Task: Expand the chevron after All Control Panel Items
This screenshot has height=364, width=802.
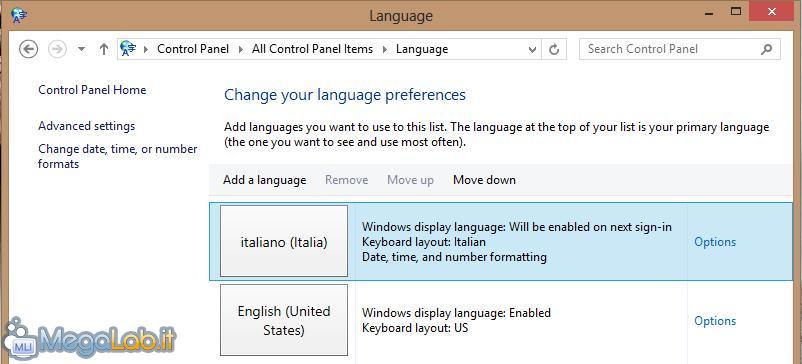Action: click(384, 49)
